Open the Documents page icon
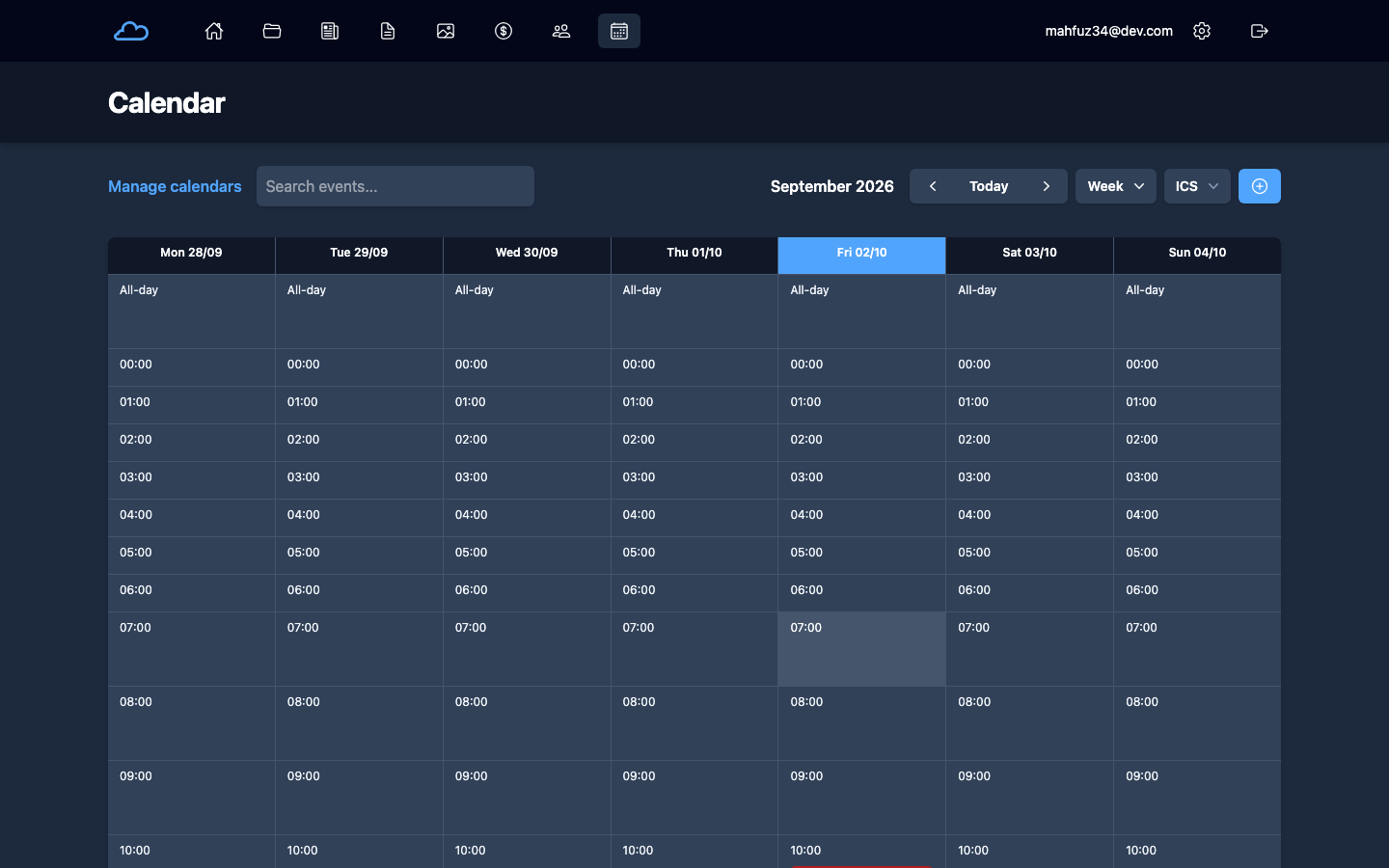The image size is (1389, 868). coord(388,31)
